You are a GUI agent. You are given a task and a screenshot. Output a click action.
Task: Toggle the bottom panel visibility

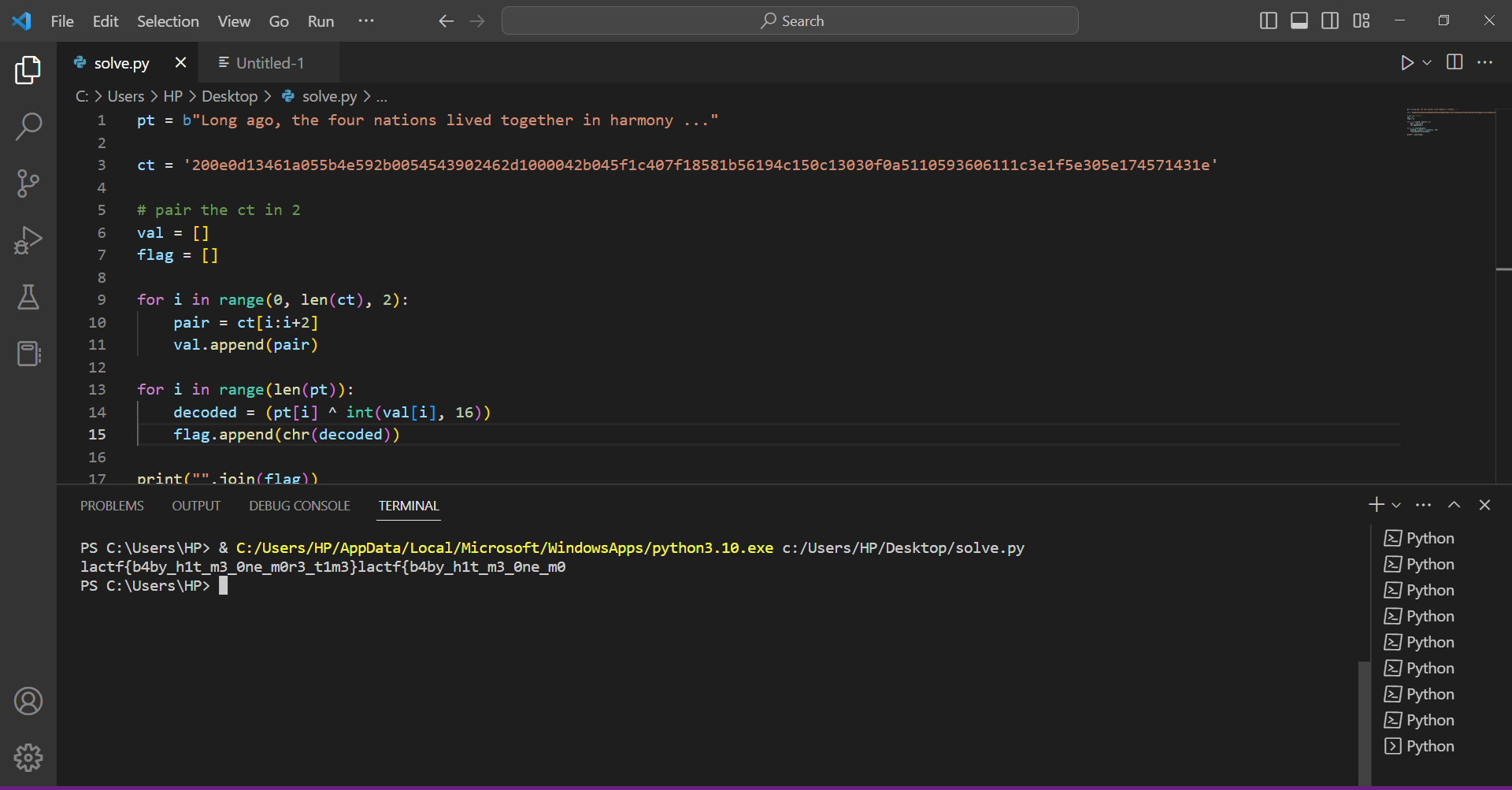tap(1299, 20)
